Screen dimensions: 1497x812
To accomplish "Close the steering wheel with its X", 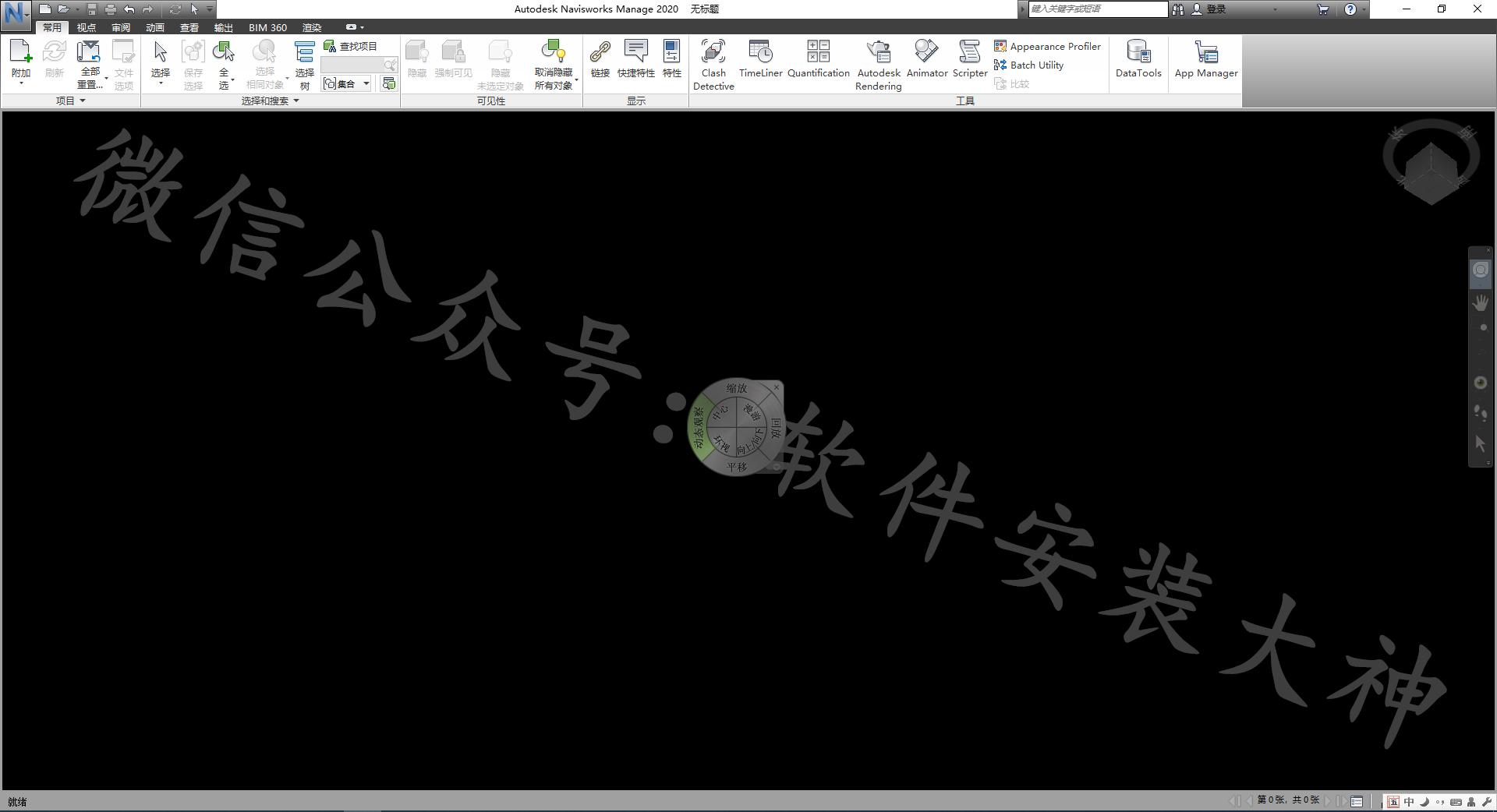I will (x=777, y=387).
